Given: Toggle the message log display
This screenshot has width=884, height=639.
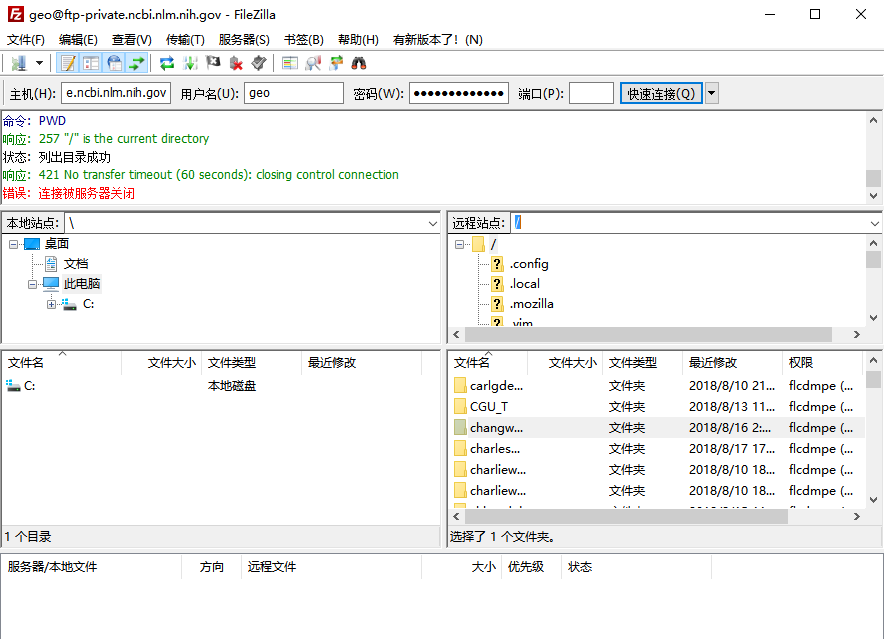Looking at the screenshot, I should click(x=68, y=62).
